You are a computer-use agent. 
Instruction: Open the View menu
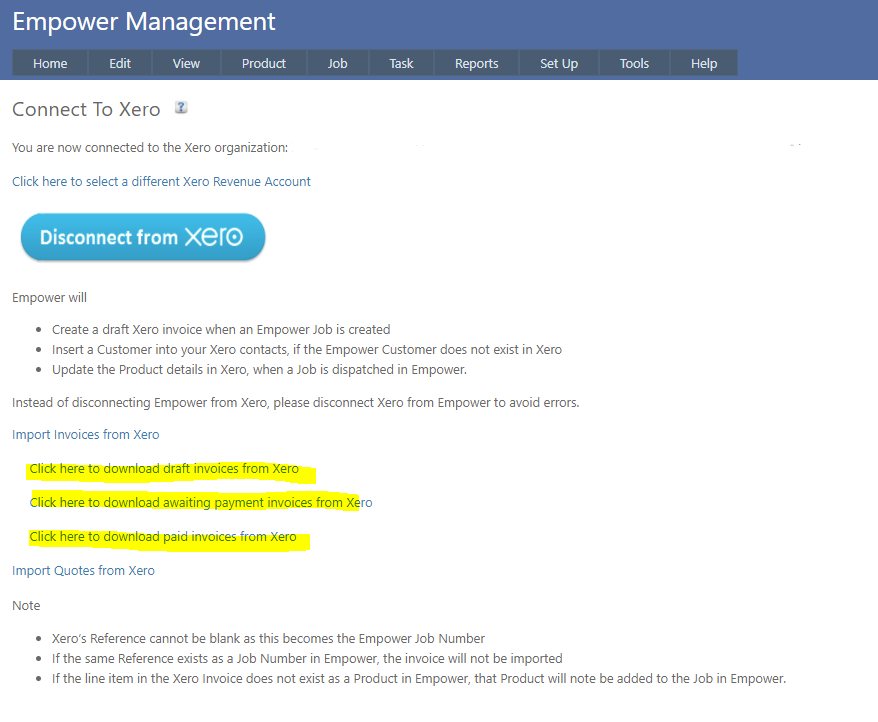[x=186, y=63]
